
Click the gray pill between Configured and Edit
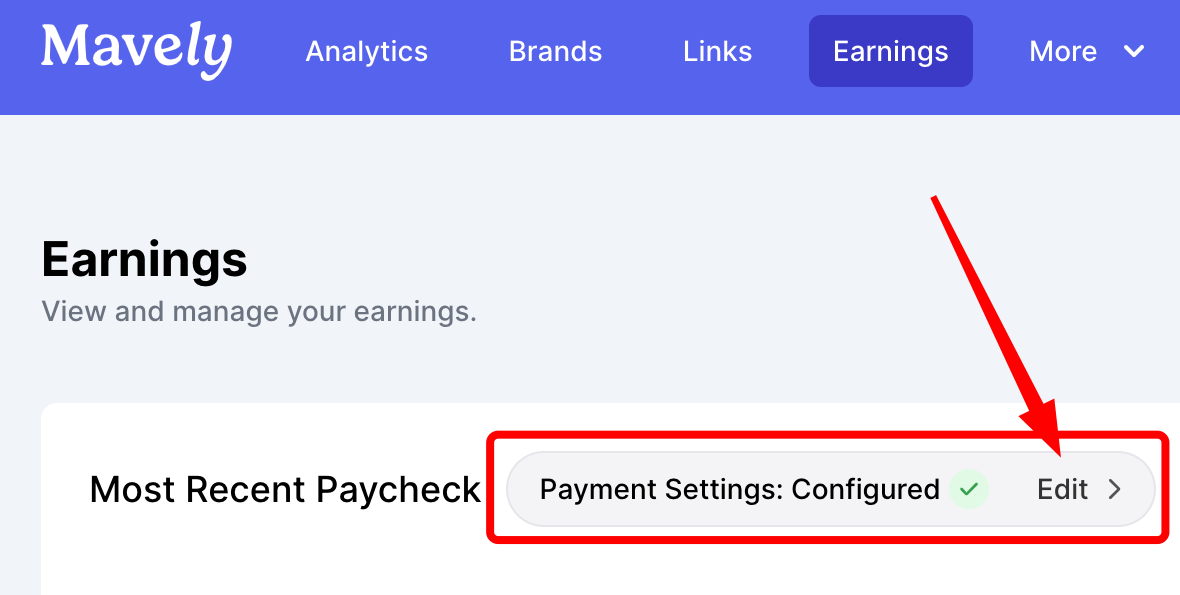1012,490
